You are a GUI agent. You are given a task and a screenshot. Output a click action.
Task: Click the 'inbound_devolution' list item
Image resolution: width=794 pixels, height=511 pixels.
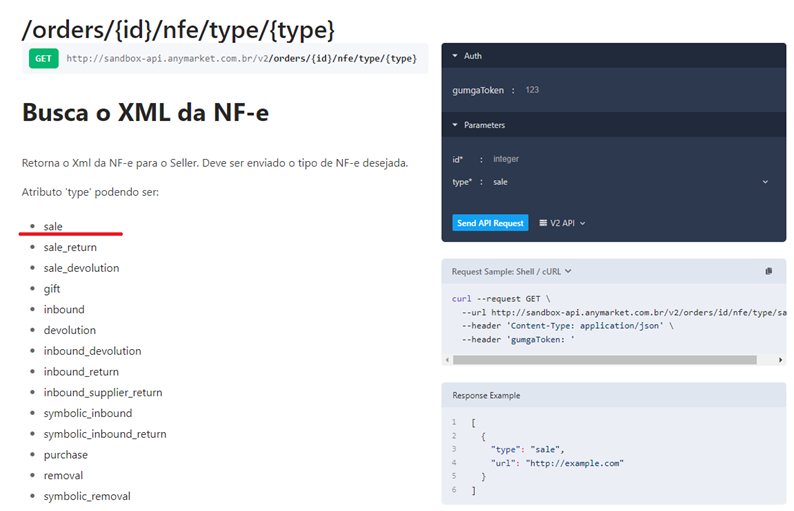[92, 351]
